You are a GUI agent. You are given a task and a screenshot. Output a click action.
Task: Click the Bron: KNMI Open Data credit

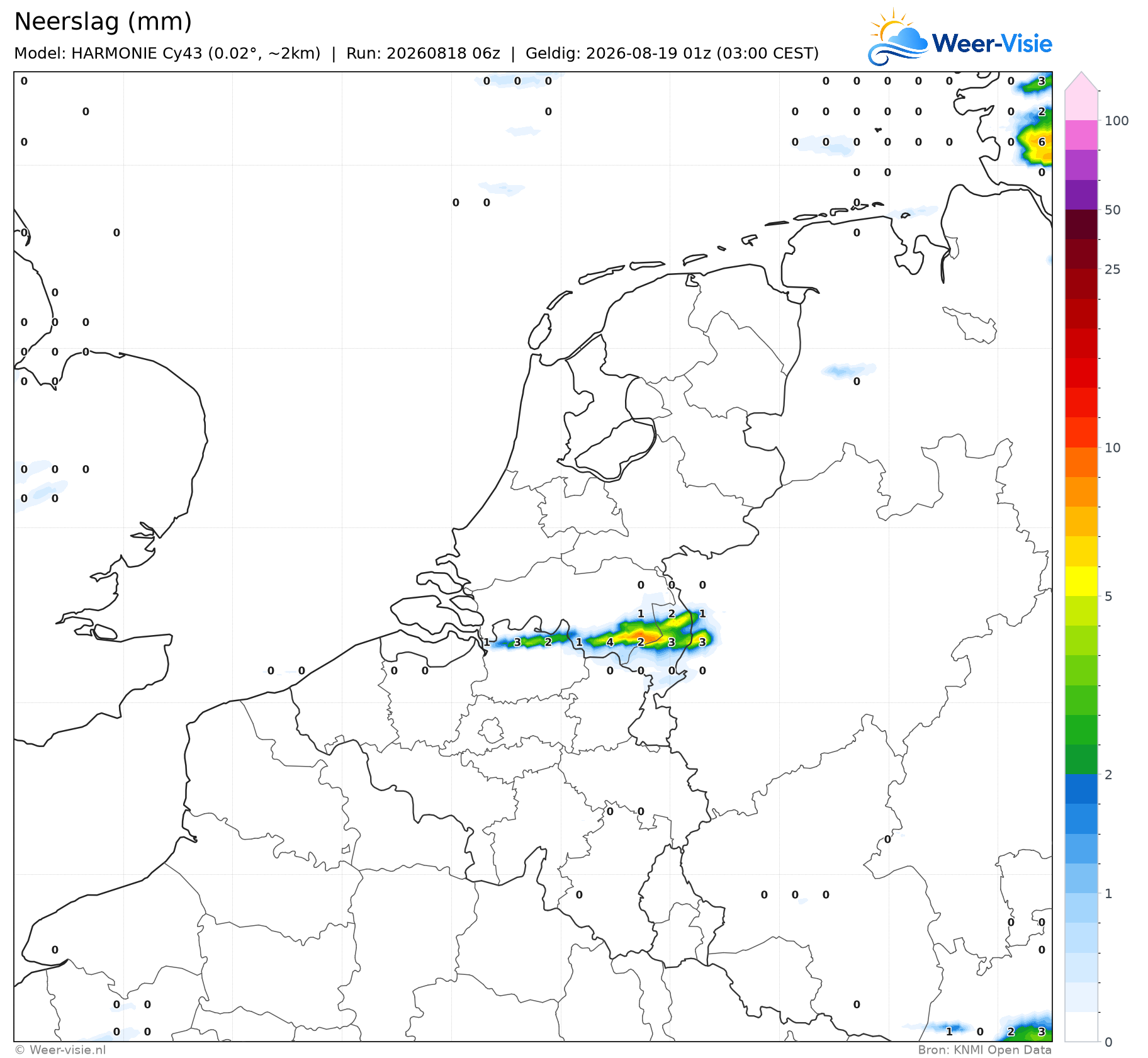984,1050
